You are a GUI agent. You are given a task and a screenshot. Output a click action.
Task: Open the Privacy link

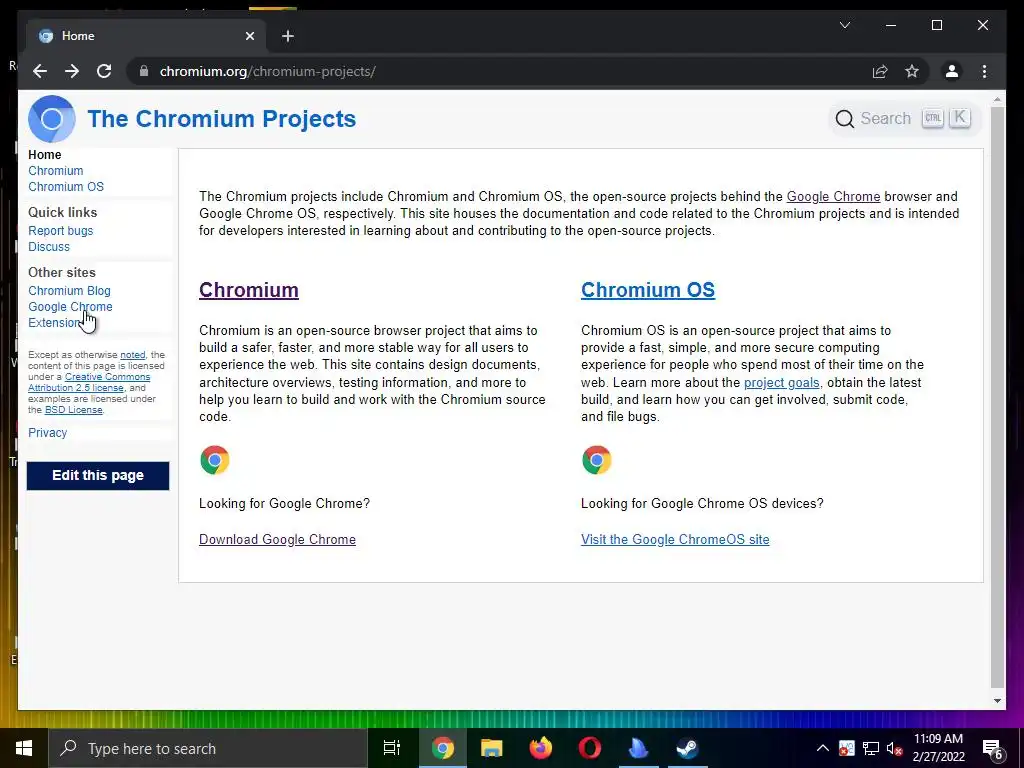click(x=48, y=432)
